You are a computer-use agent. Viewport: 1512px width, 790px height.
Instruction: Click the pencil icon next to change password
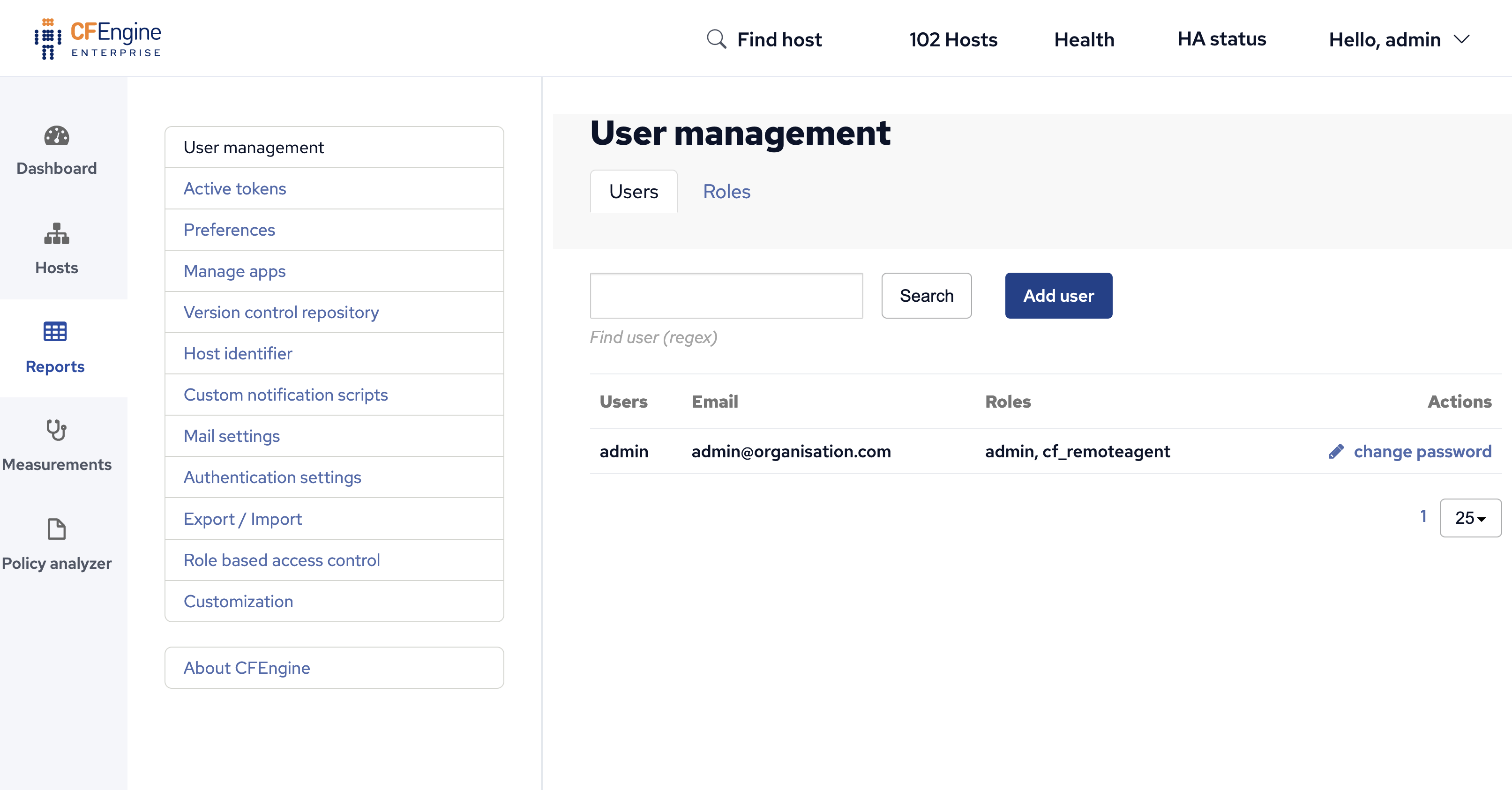1338,451
